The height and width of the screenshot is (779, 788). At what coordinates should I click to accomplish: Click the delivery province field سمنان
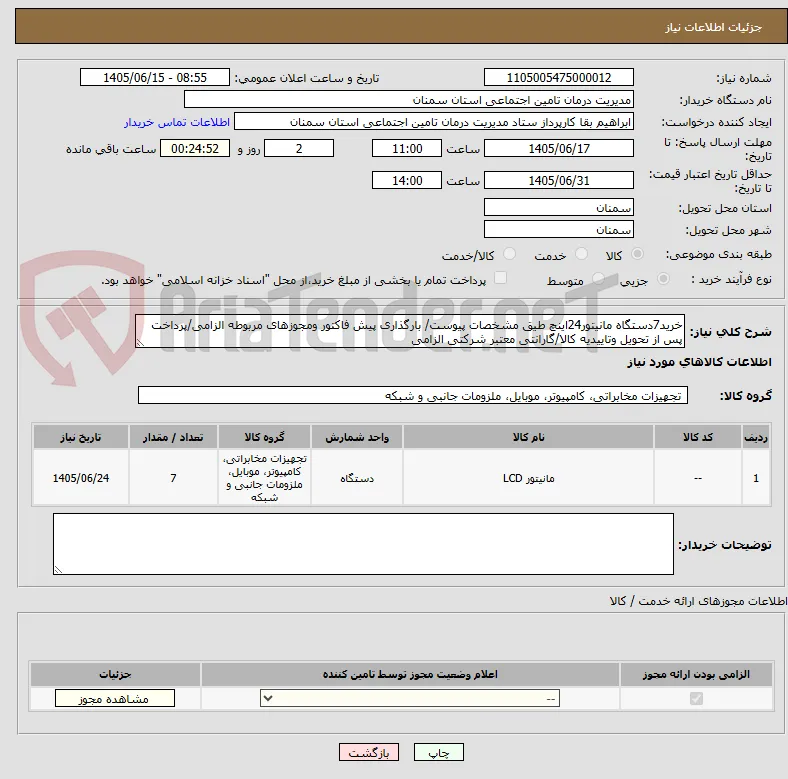pos(558,207)
